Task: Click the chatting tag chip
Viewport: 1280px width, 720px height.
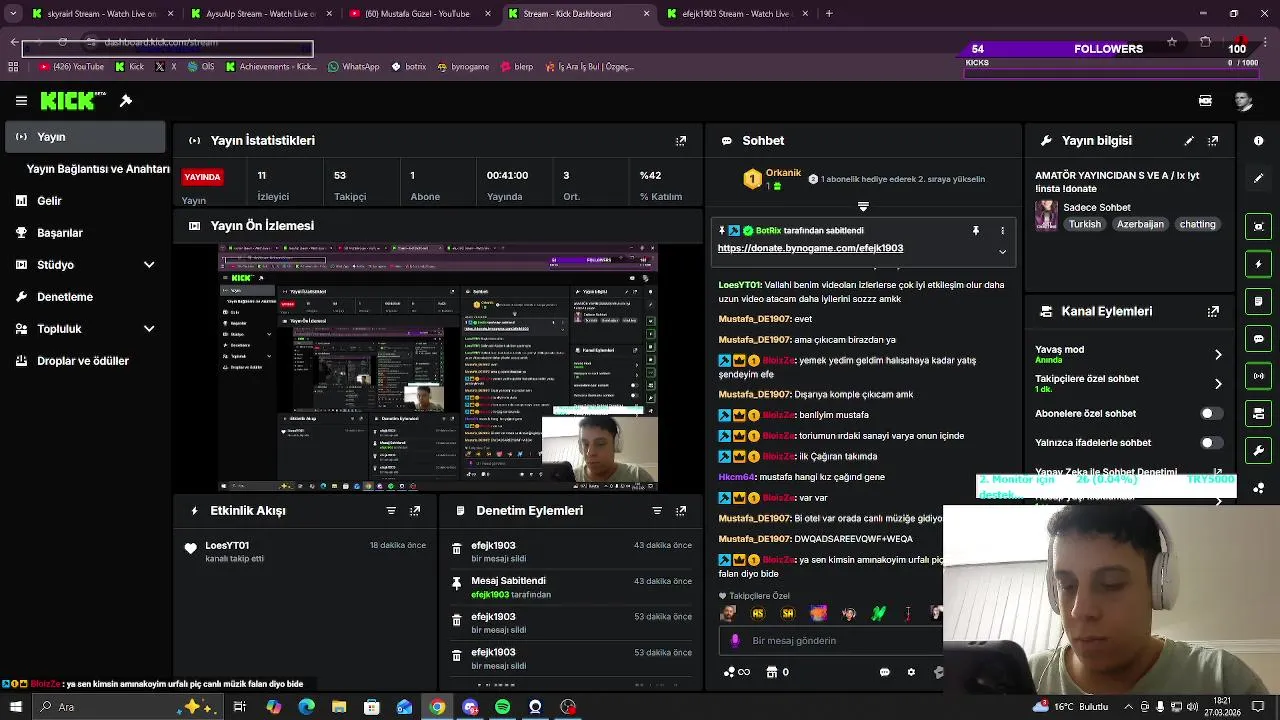Action: coord(1197,224)
